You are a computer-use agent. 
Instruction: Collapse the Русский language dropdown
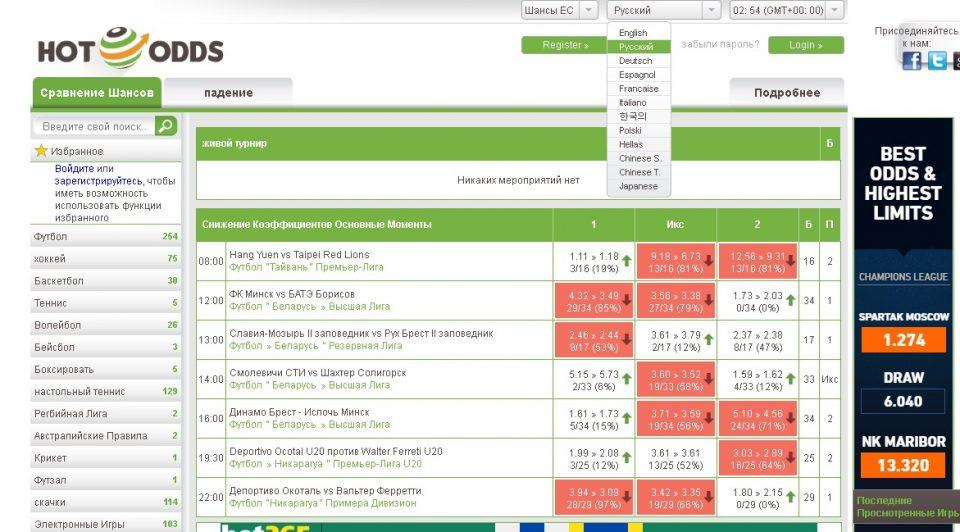(x=711, y=10)
